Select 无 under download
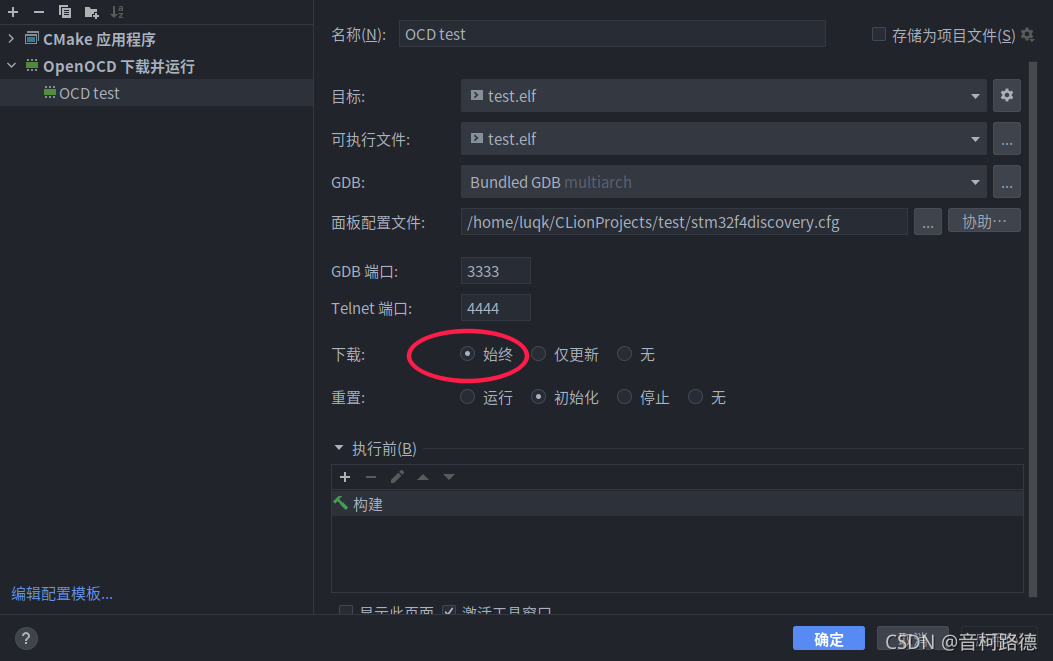The image size is (1053, 661). coord(636,354)
